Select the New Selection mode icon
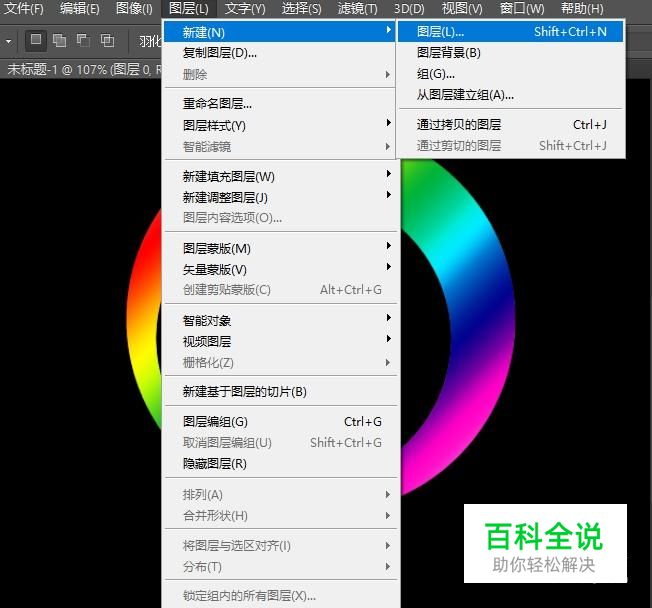Viewport: 652px width, 608px height. (x=36, y=40)
